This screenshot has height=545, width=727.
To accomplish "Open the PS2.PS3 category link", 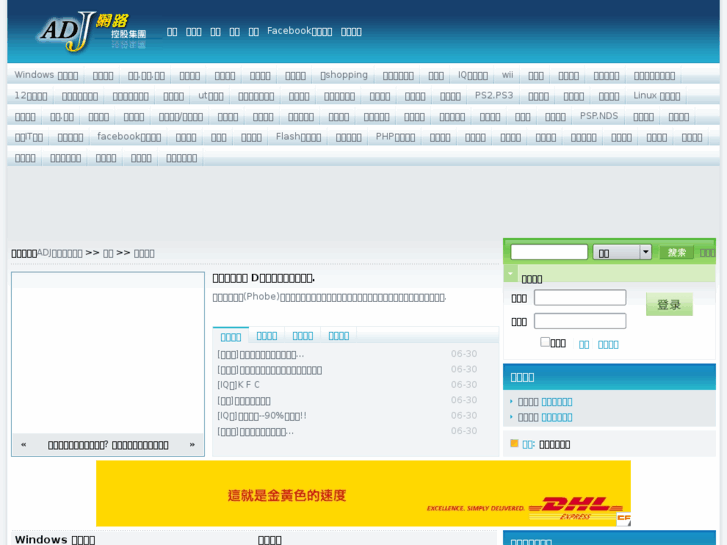I will tap(494, 96).
